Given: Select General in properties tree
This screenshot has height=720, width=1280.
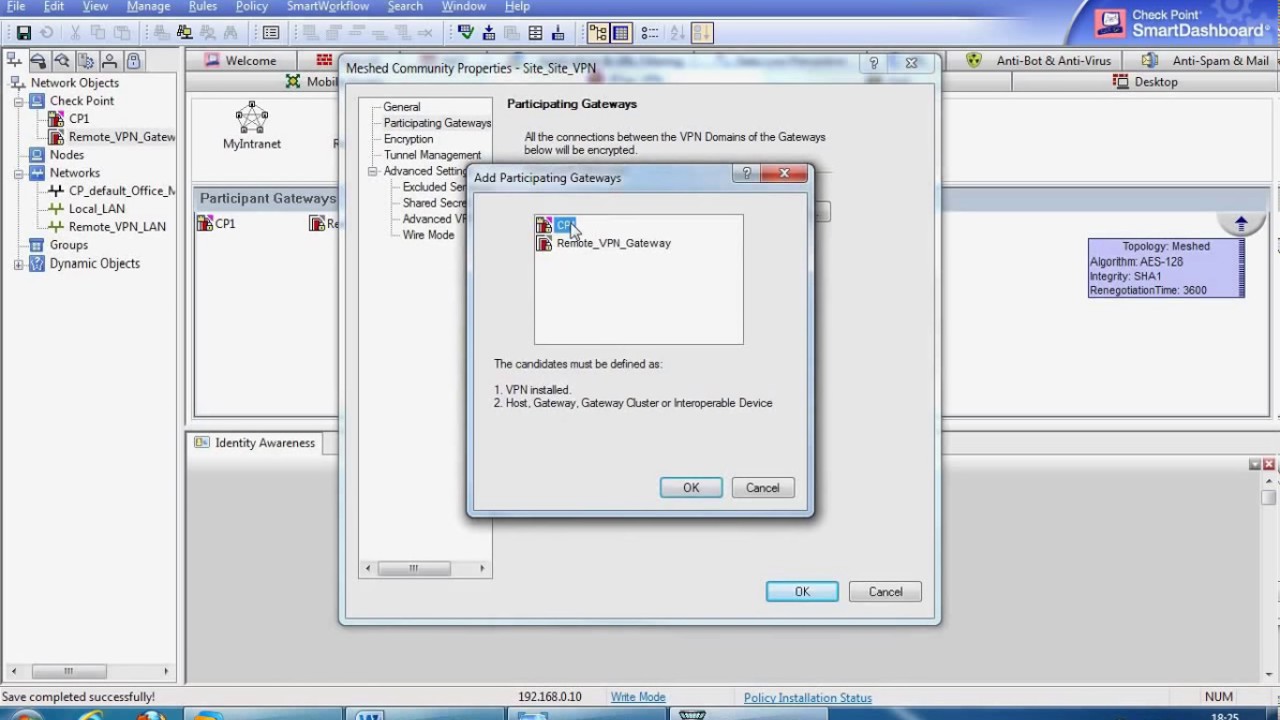Looking at the screenshot, I should tap(402, 107).
